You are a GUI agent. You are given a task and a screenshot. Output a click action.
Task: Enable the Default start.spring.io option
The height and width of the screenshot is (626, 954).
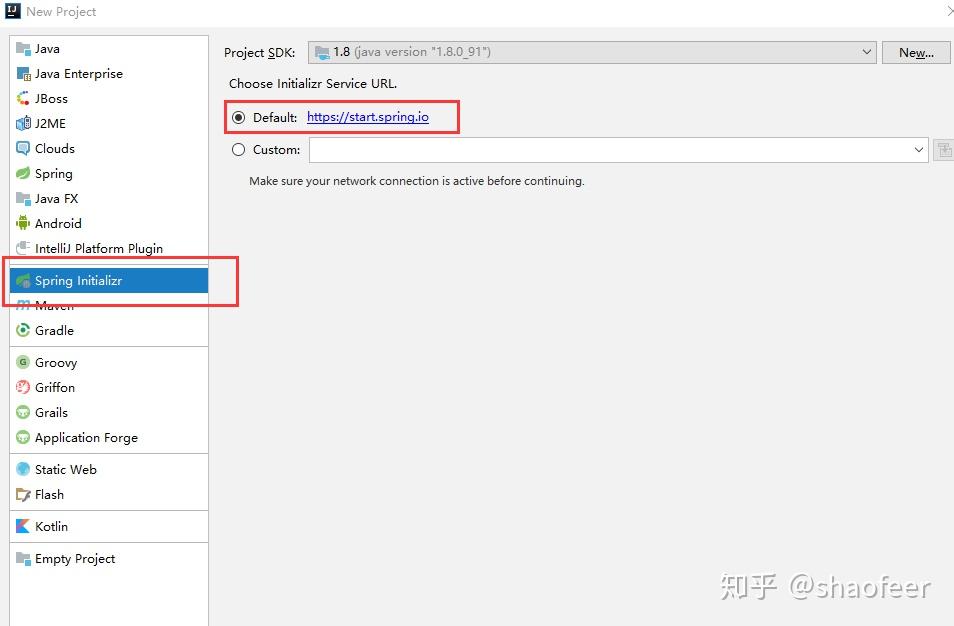[238, 117]
